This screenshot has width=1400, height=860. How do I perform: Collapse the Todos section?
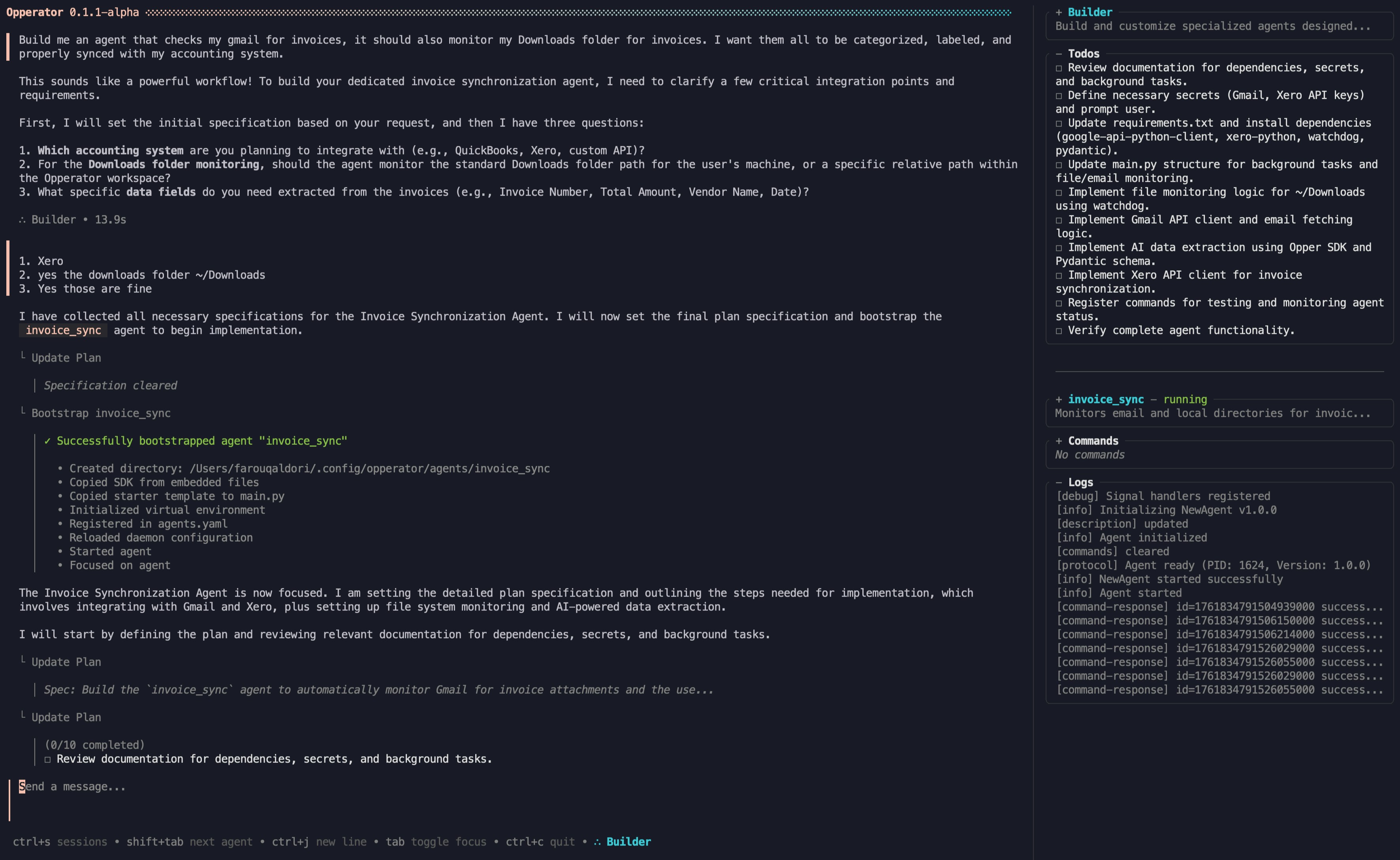[1059, 53]
